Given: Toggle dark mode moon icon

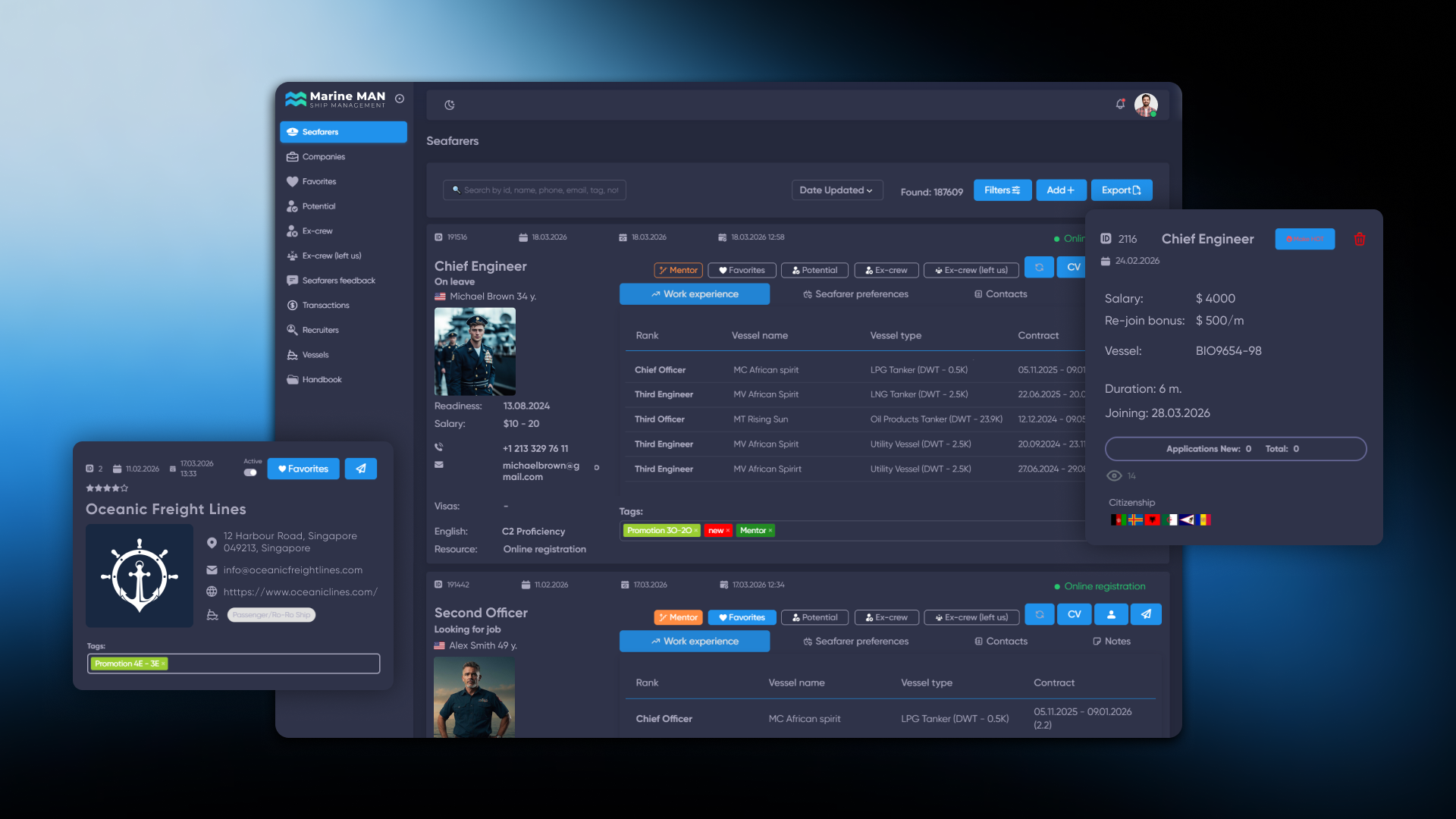Looking at the screenshot, I should point(450,105).
